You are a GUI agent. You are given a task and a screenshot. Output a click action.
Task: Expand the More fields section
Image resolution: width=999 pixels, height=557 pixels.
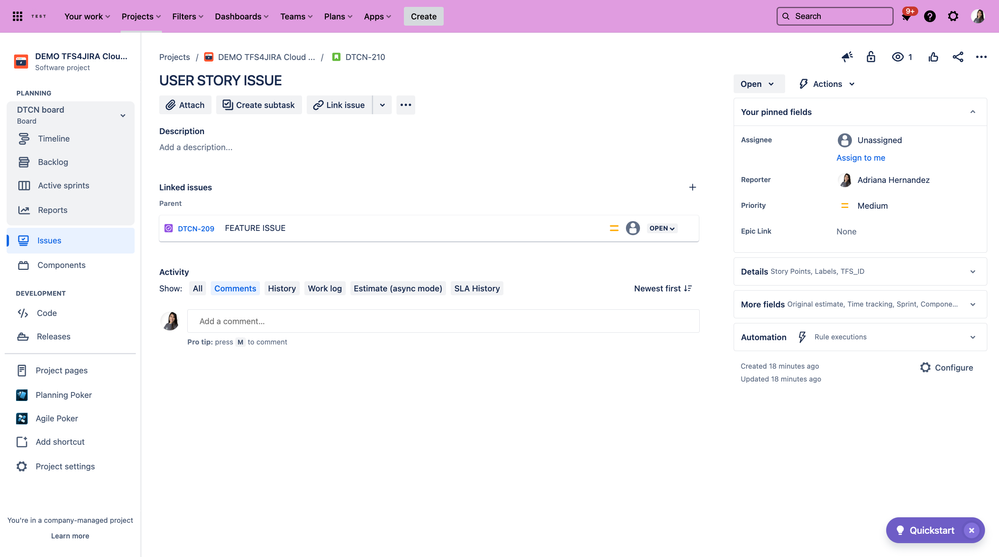(x=859, y=305)
